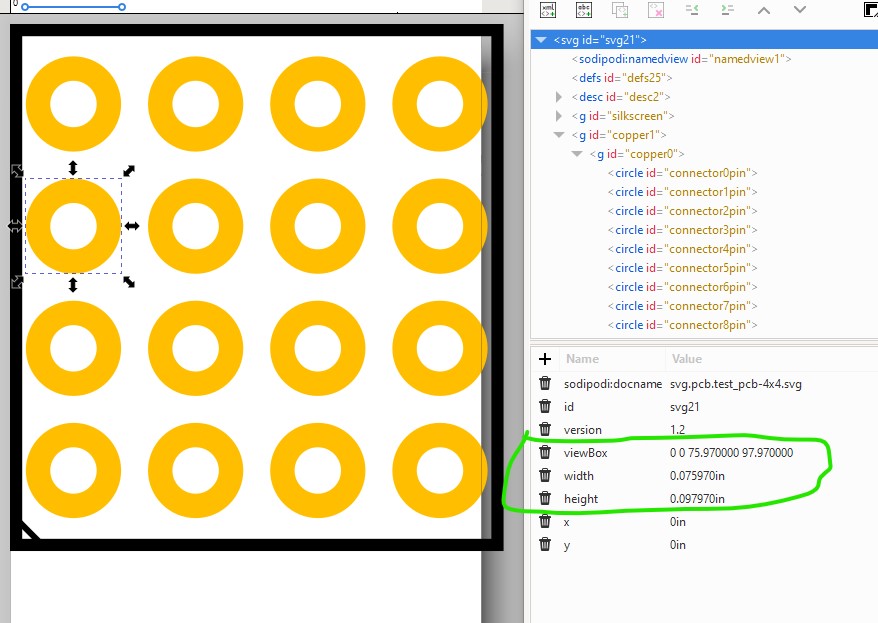Click the new text node icon
The height and width of the screenshot is (623, 878).
(584, 10)
